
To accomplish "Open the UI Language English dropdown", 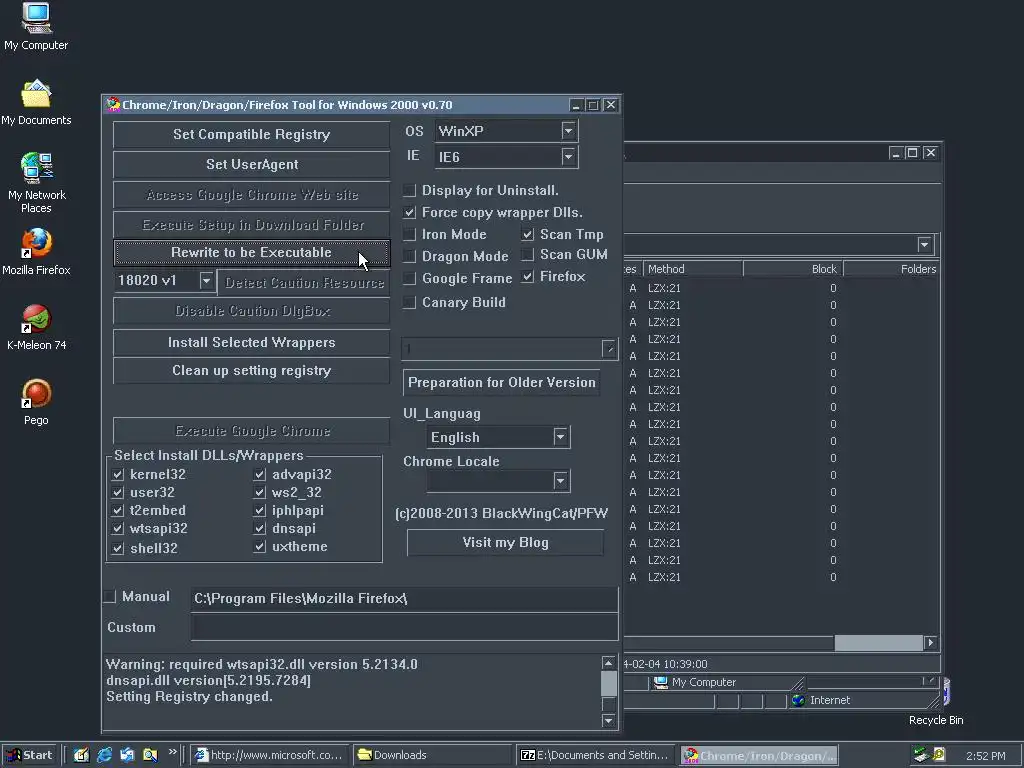I will point(560,437).
